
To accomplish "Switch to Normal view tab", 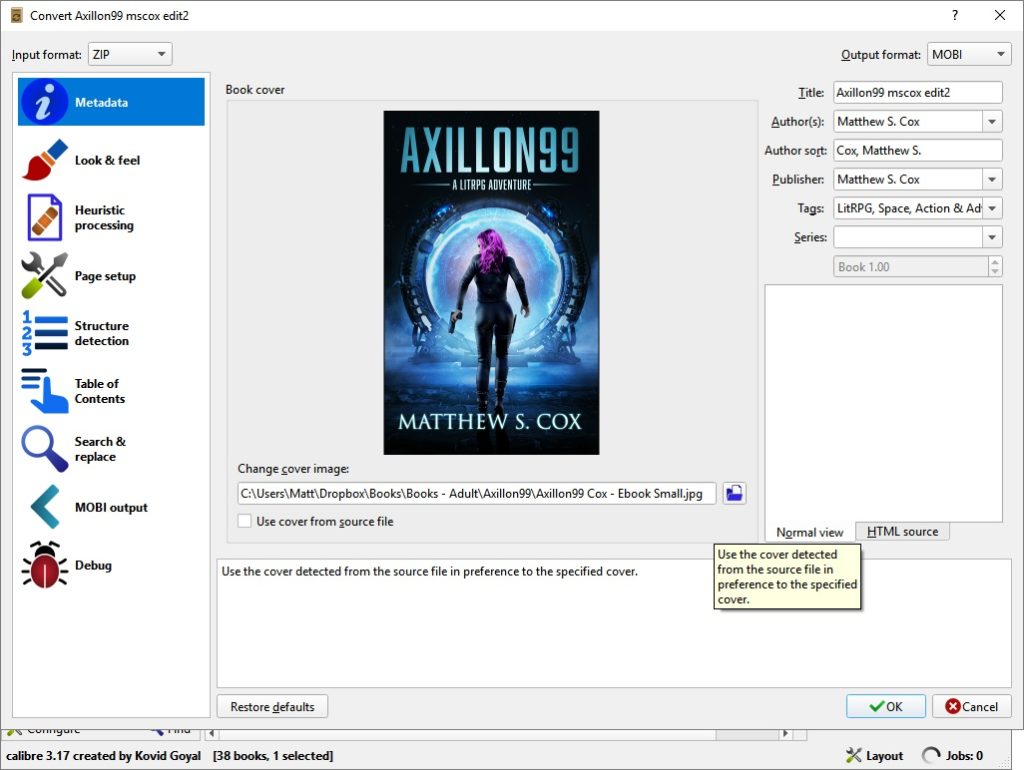I will 810,532.
